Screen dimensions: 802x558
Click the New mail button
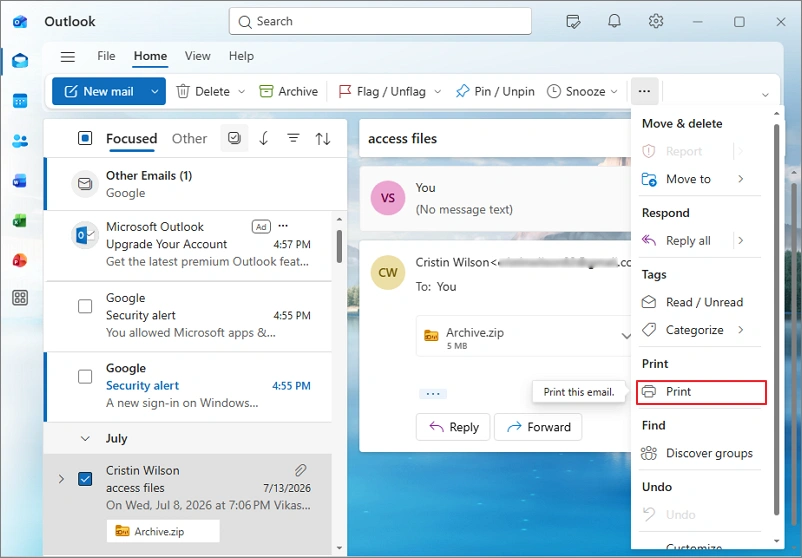pyautogui.click(x=99, y=92)
